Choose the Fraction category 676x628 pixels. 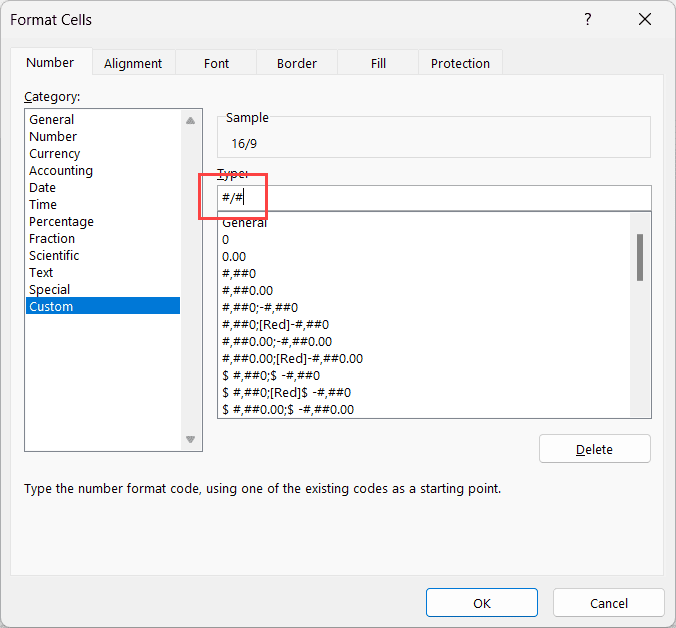tap(52, 239)
